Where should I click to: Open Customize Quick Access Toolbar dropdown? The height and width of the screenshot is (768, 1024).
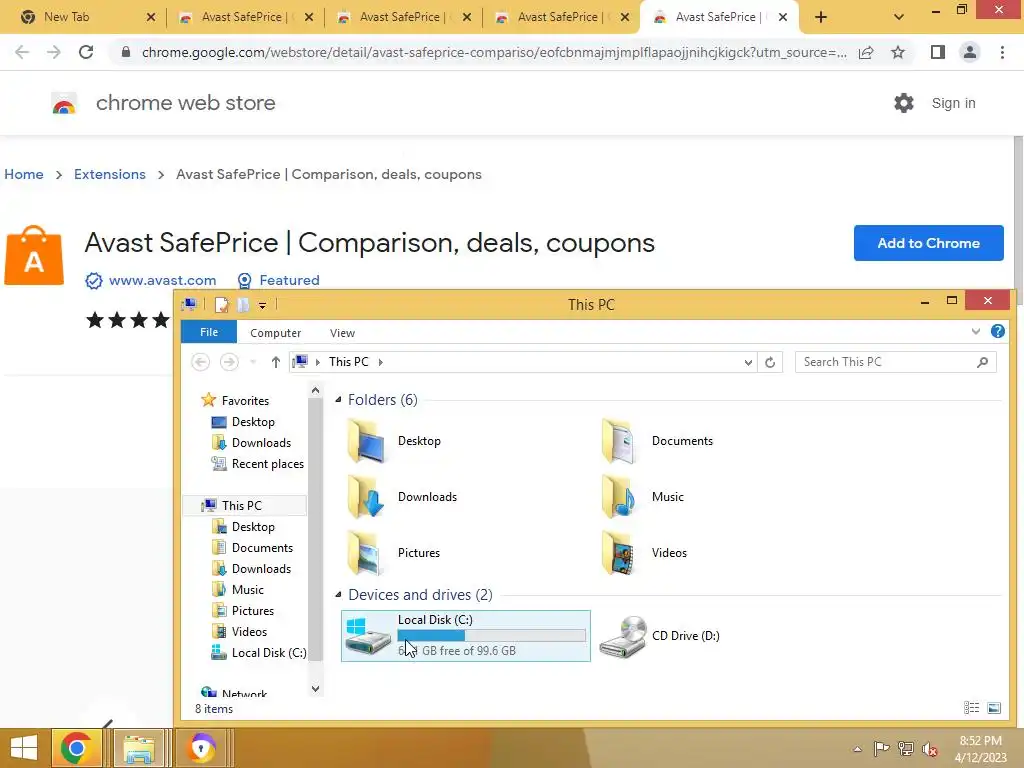point(262,305)
